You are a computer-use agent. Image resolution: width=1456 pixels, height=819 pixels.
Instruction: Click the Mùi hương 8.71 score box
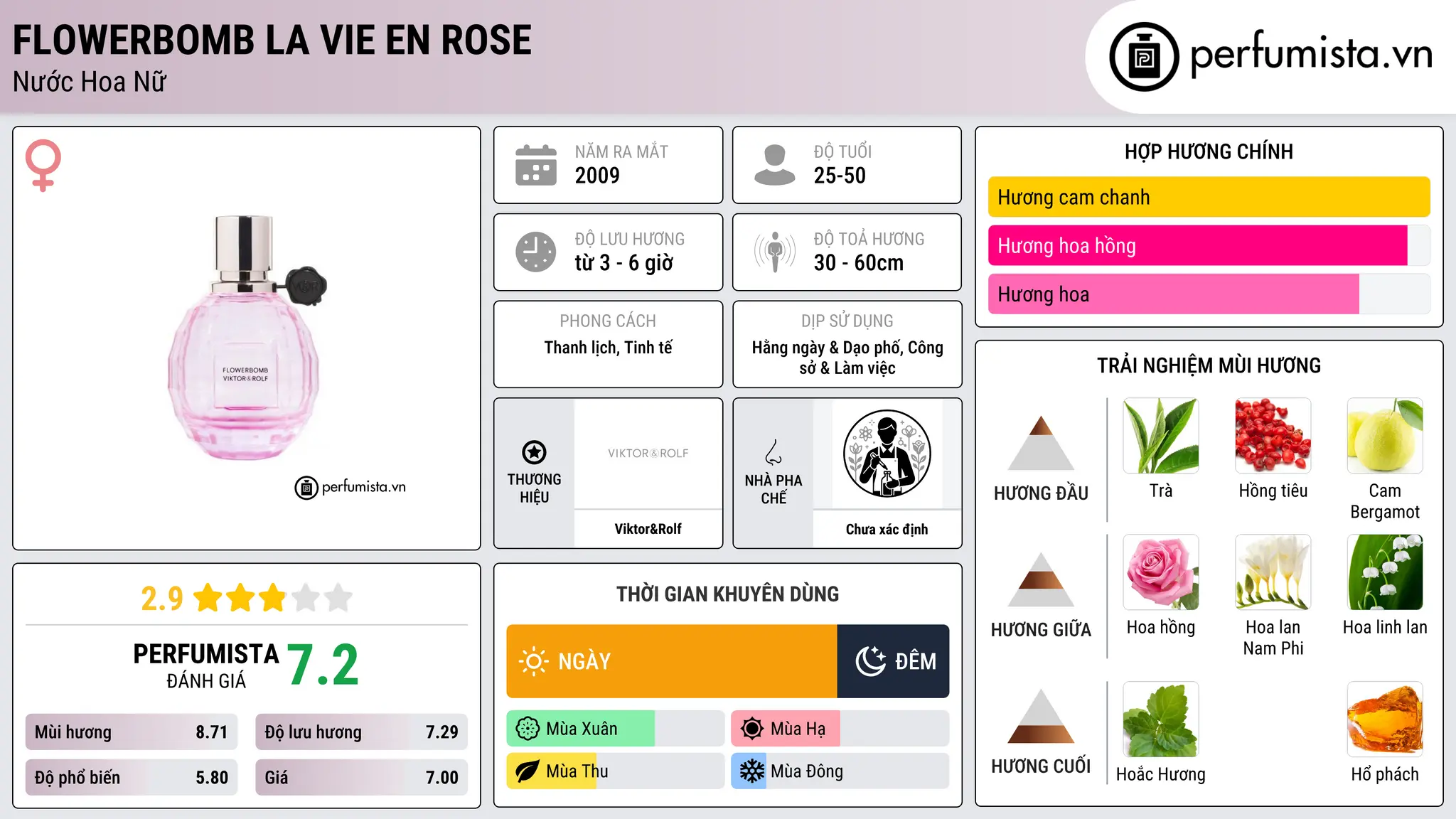point(132,732)
